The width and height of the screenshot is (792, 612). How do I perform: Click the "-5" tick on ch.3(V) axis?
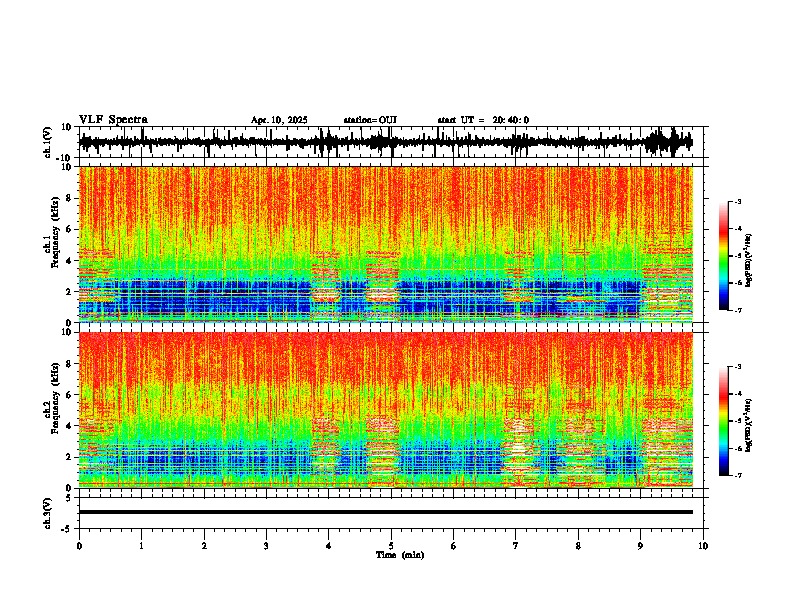click(x=68, y=529)
